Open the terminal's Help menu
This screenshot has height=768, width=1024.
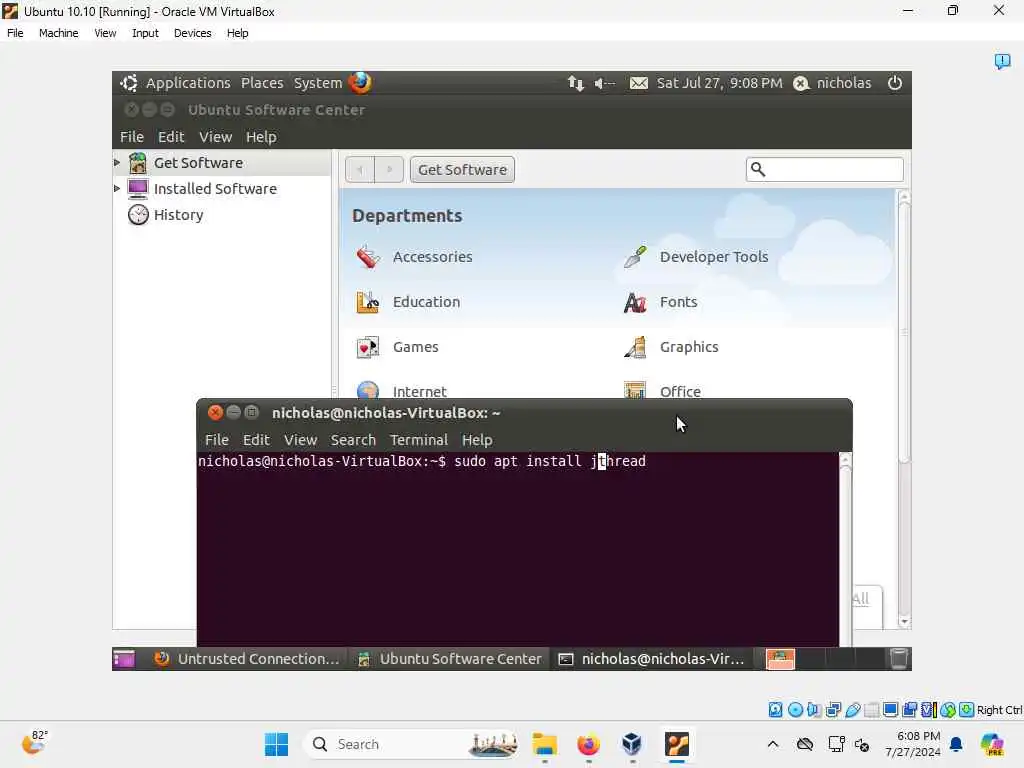(477, 440)
